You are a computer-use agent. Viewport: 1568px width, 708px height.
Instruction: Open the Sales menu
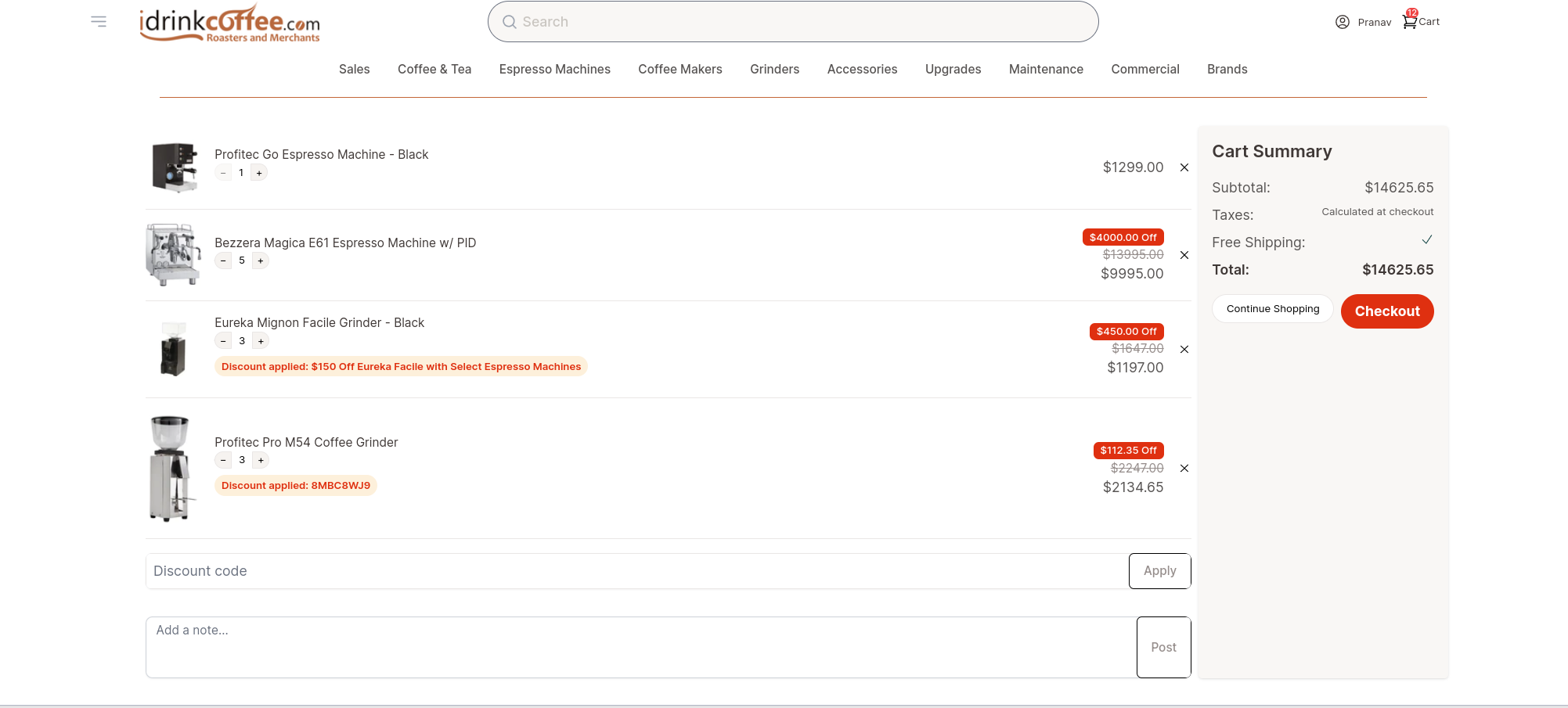pyautogui.click(x=354, y=69)
